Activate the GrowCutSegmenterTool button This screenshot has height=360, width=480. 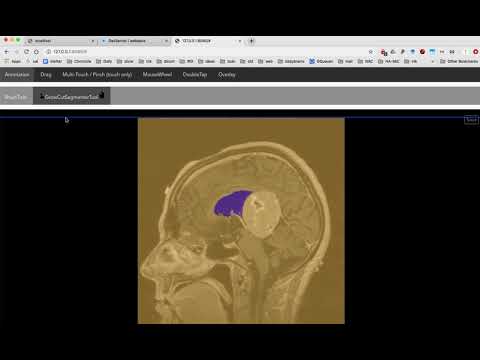[72, 96]
